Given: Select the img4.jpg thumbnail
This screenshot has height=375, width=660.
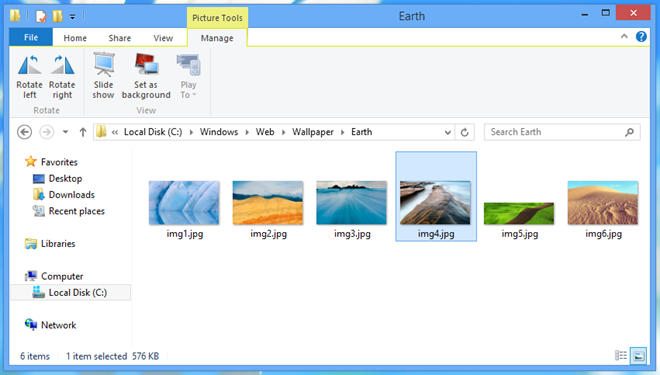Looking at the screenshot, I should click(x=435, y=203).
